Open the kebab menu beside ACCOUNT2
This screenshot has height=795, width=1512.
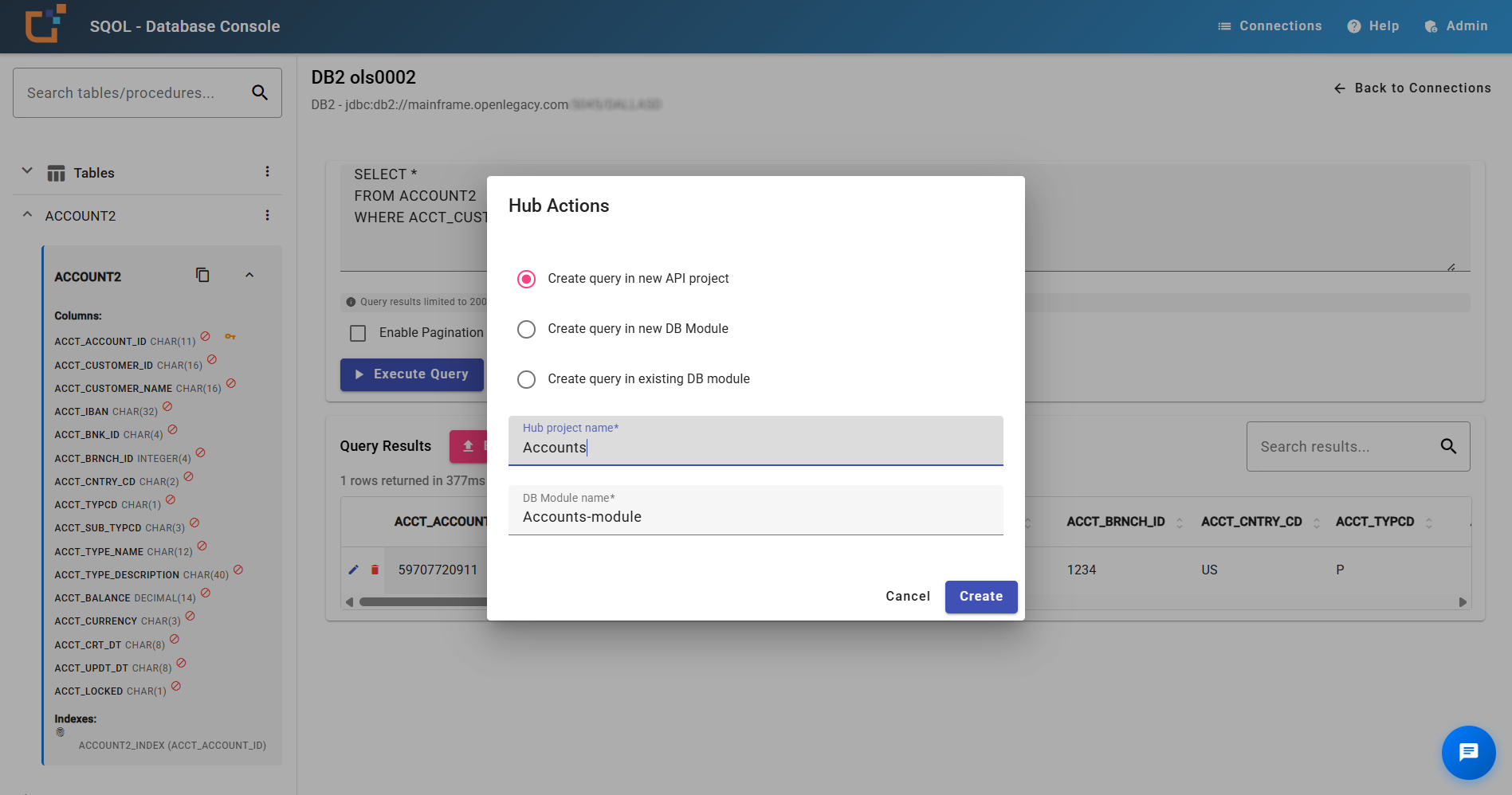point(268,215)
